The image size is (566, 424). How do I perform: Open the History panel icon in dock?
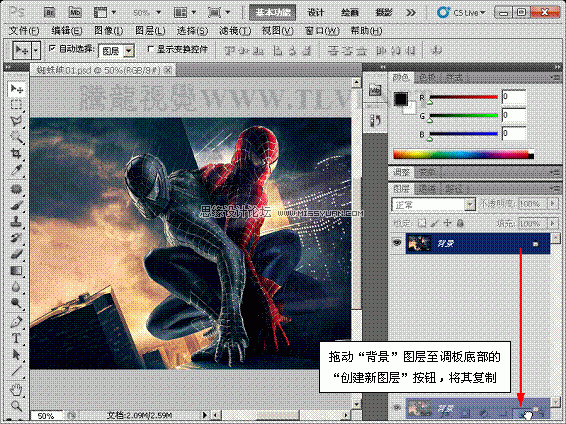click(x=375, y=121)
